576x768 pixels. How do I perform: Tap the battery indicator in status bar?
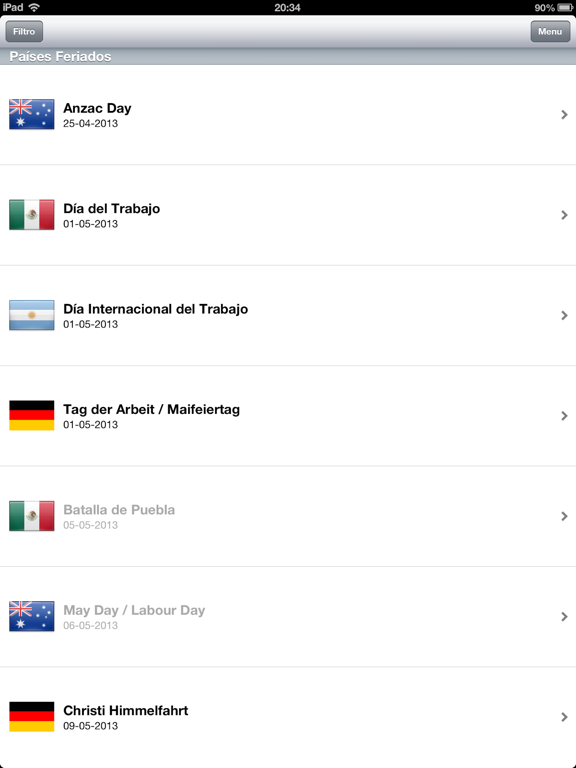(565, 8)
